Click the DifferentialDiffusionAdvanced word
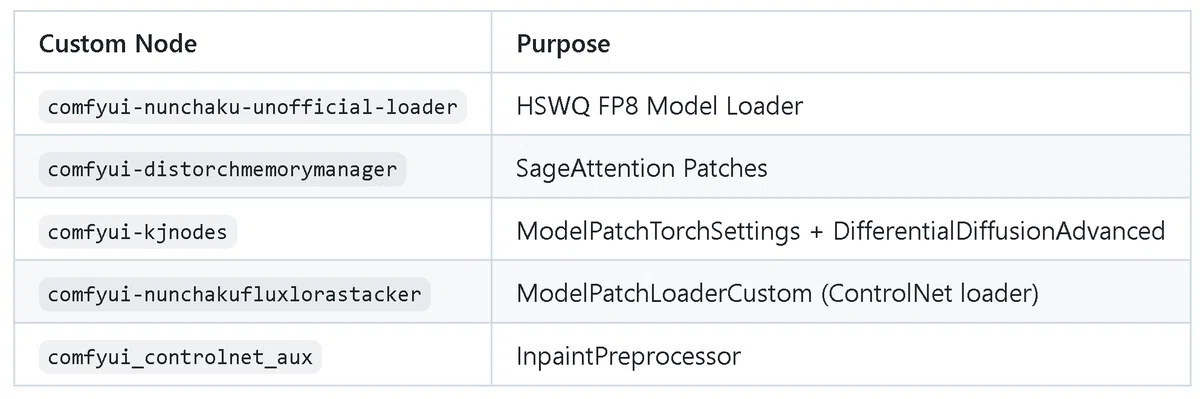This screenshot has height=399, width=1200. pos(999,232)
